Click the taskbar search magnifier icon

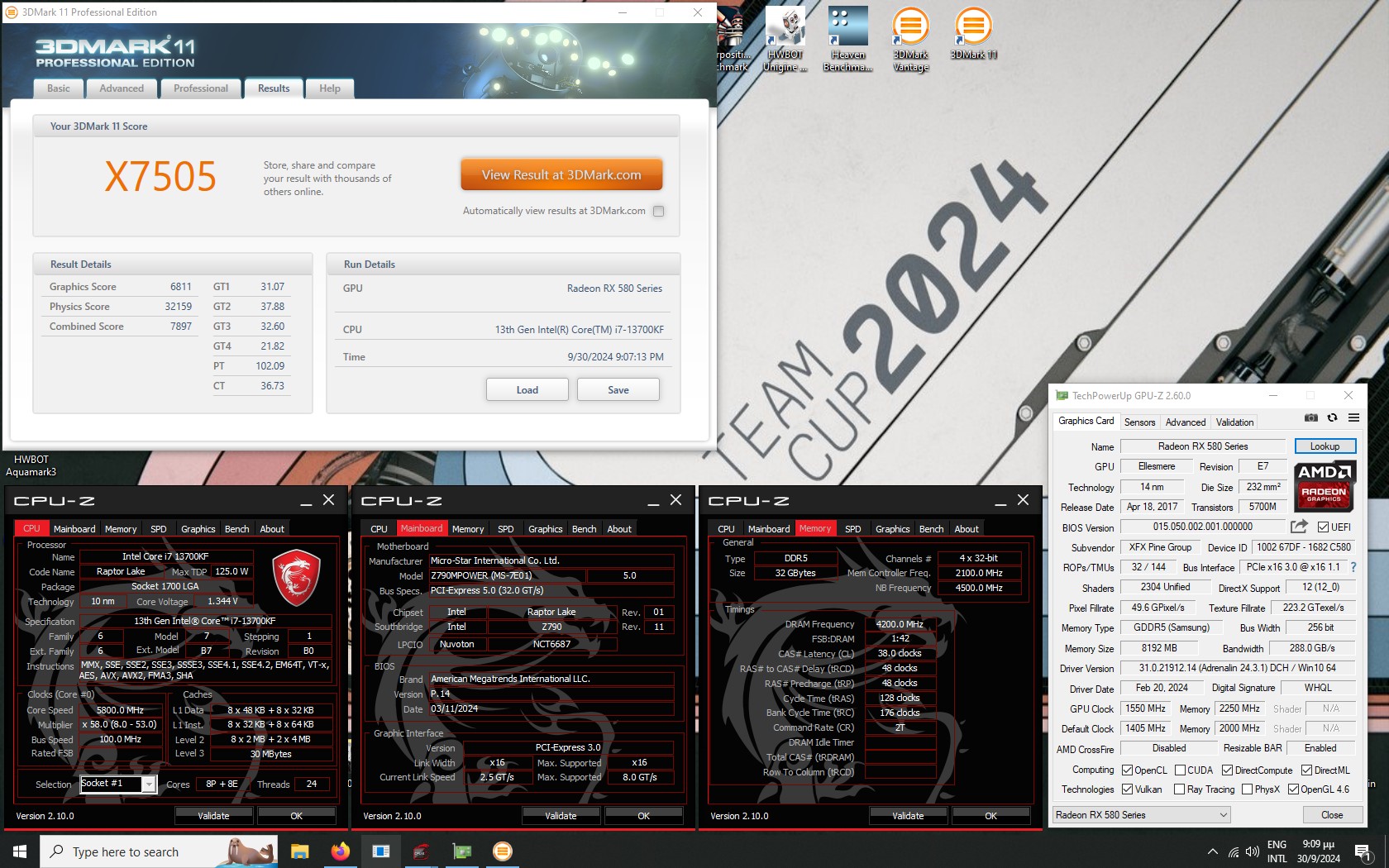56,851
